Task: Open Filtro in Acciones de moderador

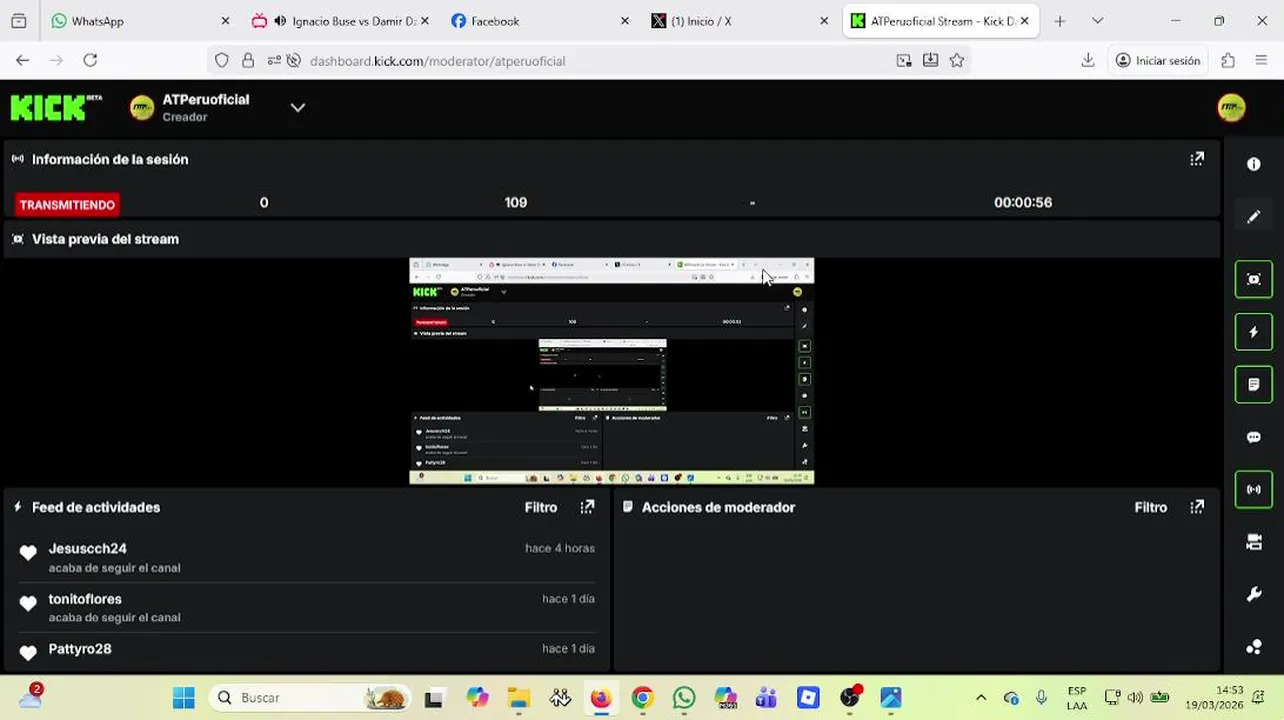Action: pos(1151,507)
